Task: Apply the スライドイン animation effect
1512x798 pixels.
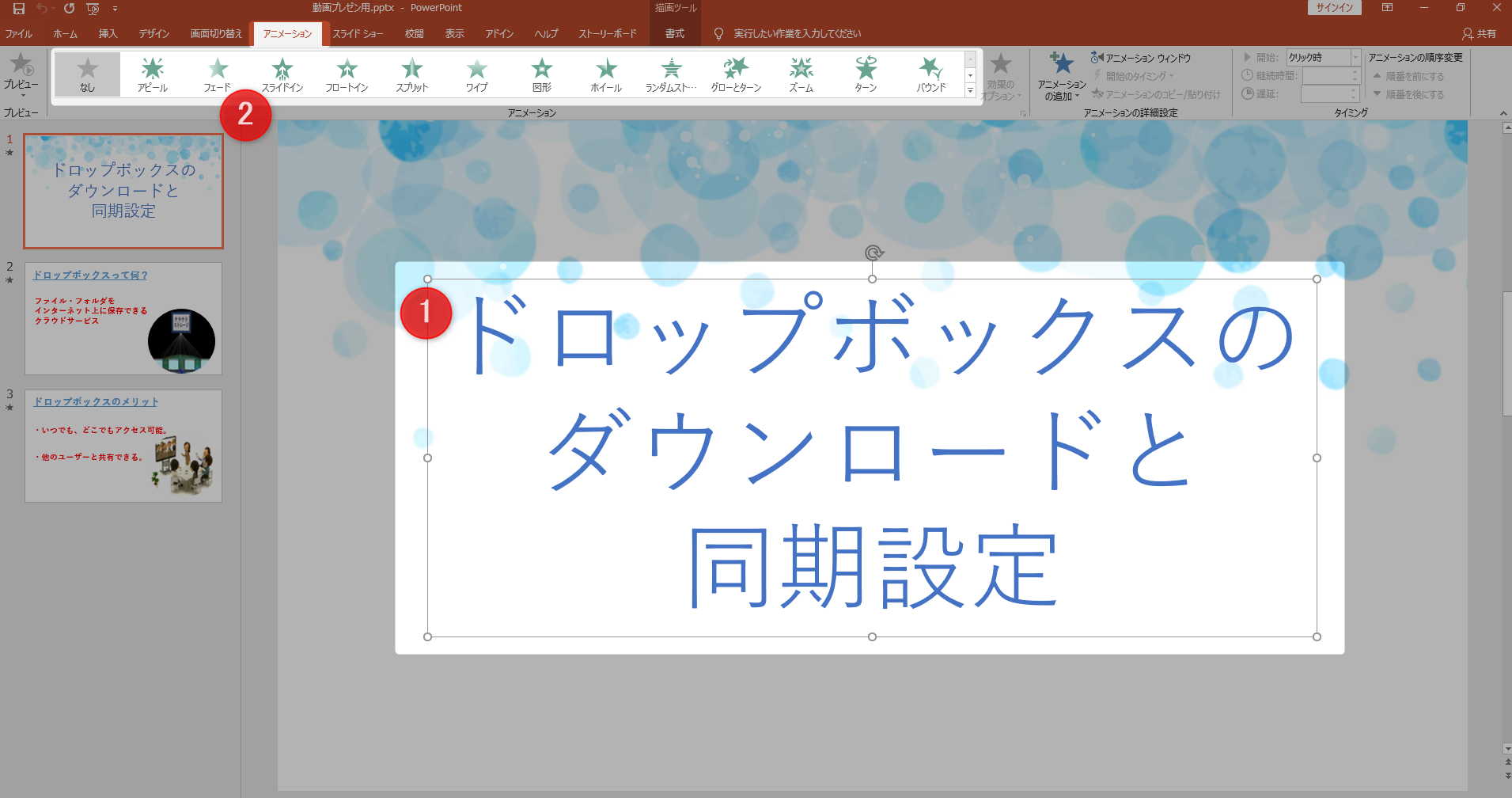Action: click(282, 74)
